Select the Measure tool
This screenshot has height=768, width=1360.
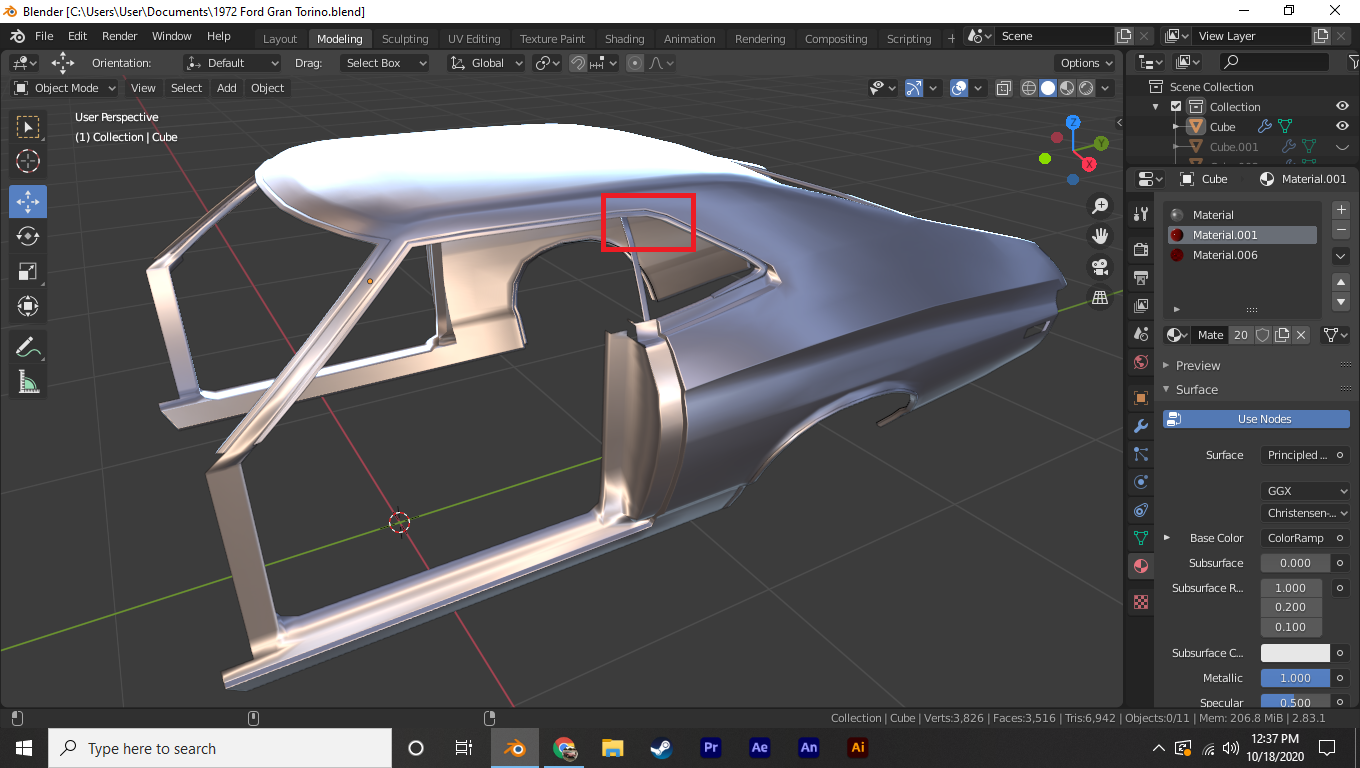[x=28, y=382]
